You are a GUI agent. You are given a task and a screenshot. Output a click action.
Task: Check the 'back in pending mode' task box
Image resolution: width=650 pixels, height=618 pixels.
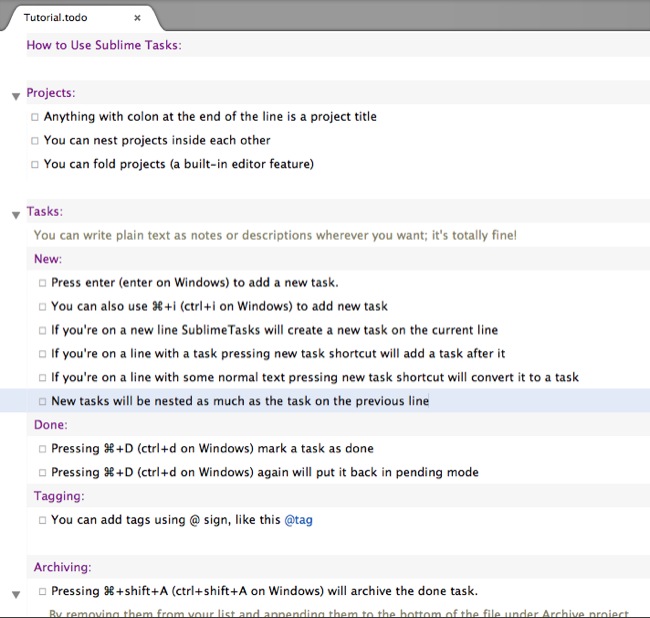click(x=42, y=473)
